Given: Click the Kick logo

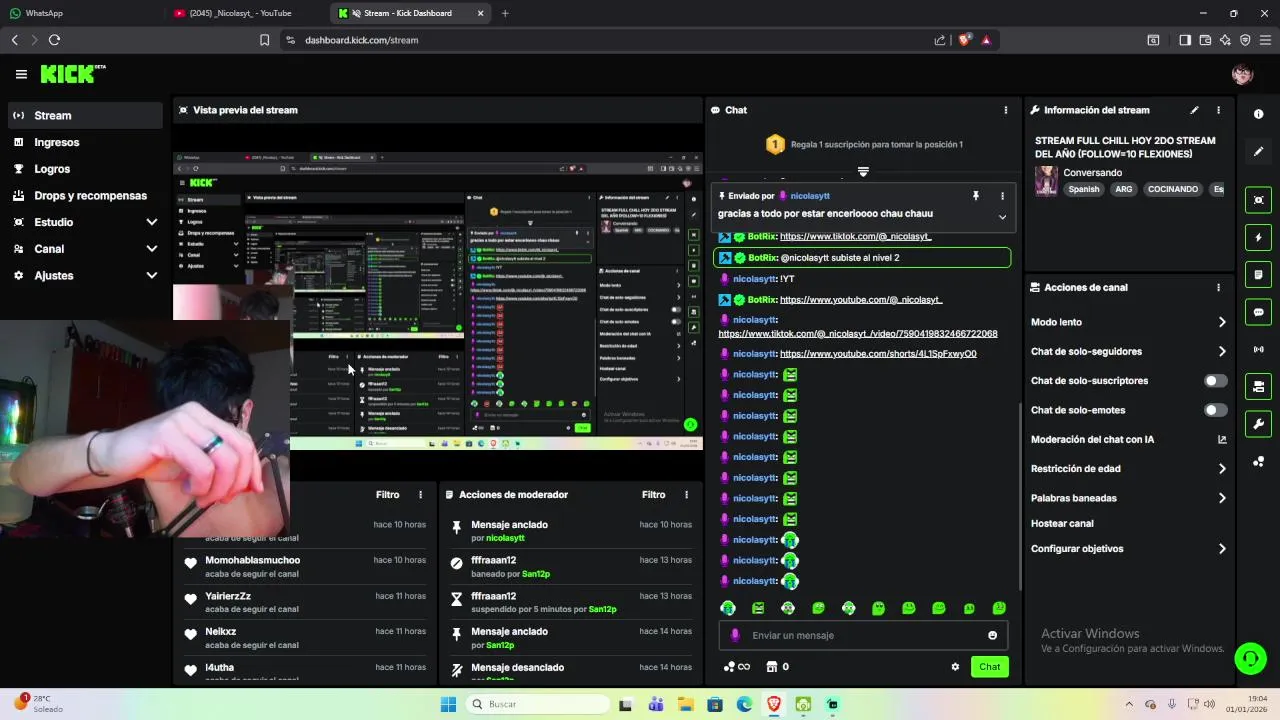Looking at the screenshot, I should coord(72,74).
